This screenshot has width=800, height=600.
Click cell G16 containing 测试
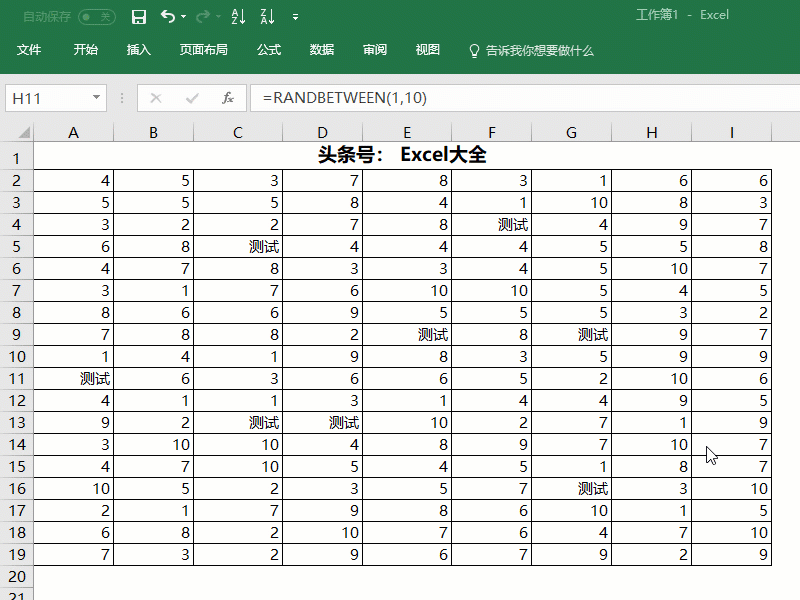[x=571, y=488]
